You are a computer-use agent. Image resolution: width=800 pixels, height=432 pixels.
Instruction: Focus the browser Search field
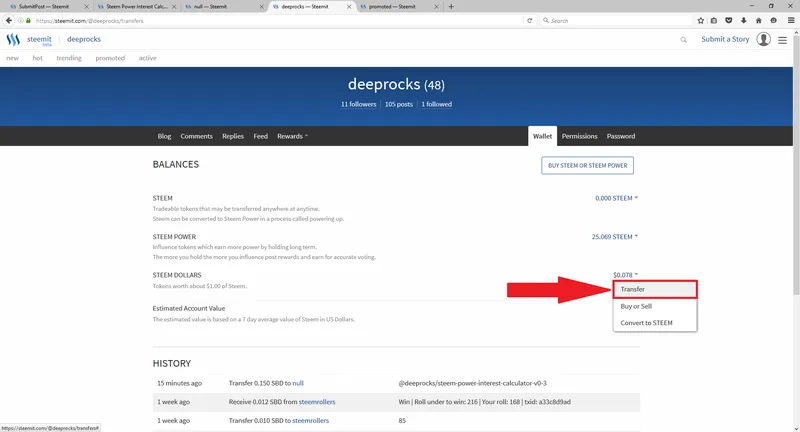coord(615,20)
